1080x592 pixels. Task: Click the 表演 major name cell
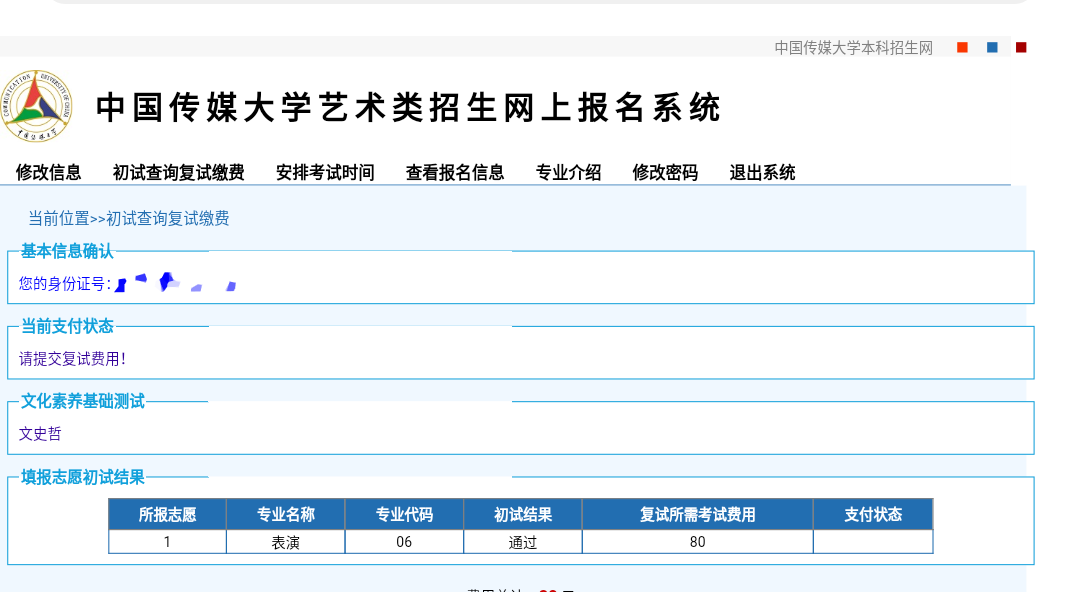coord(286,542)
